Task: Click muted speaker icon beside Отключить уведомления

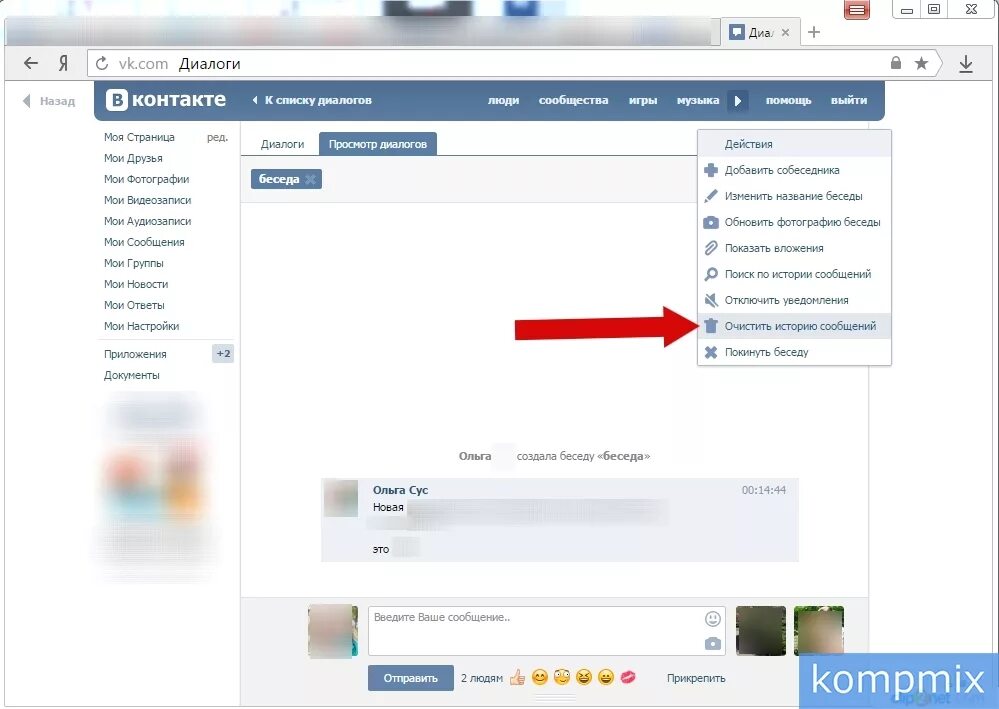Action: click(x=711, y=300)
